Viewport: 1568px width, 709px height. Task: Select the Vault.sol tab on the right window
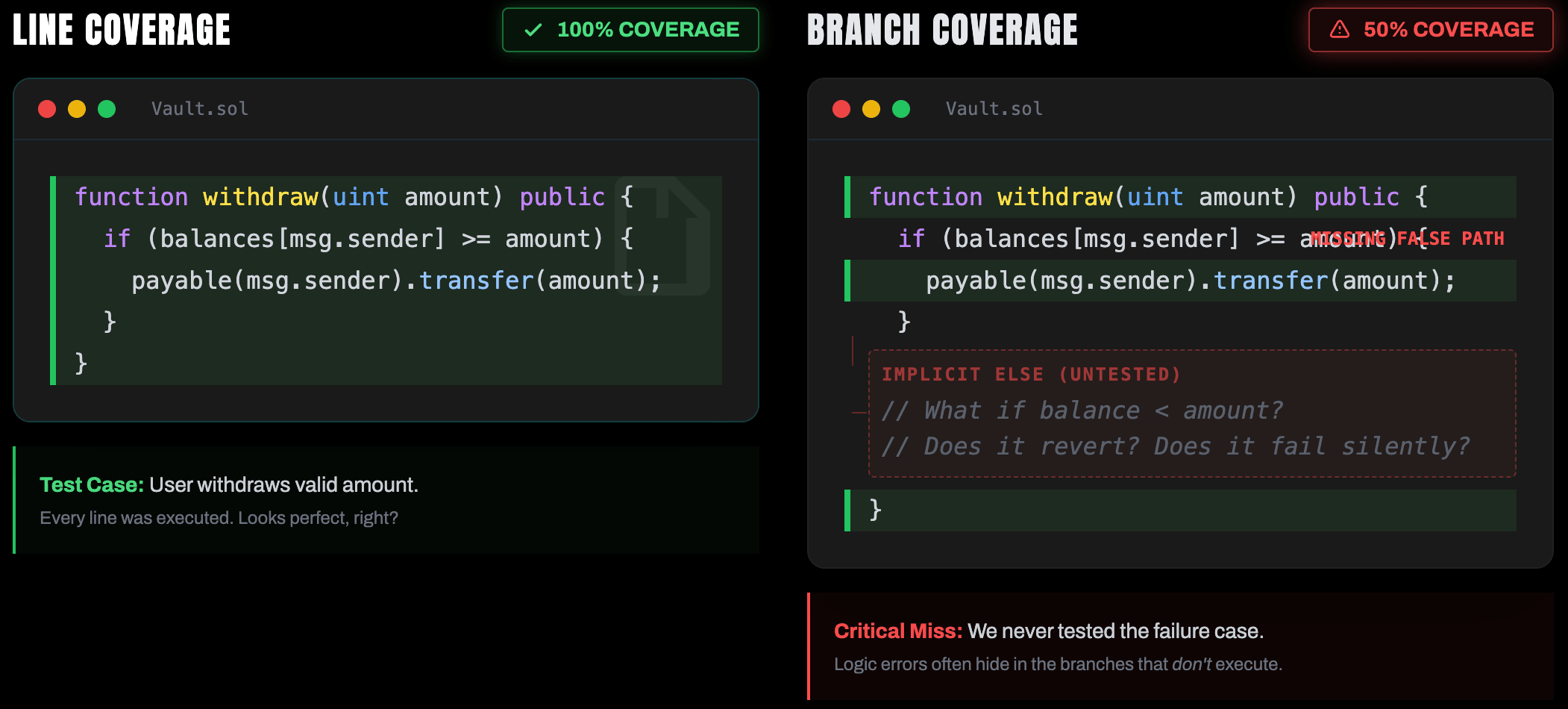pos(994,108)
